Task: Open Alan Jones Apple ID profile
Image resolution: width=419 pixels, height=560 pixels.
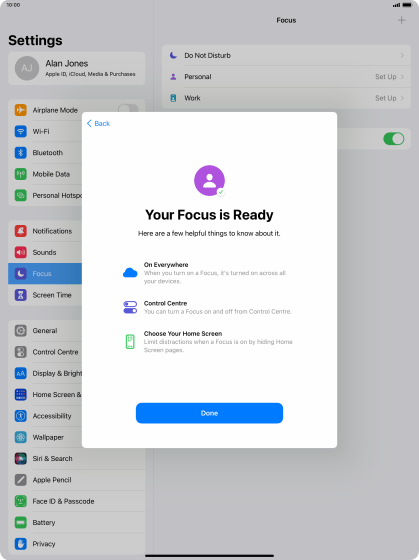Action: pos(76,68)
